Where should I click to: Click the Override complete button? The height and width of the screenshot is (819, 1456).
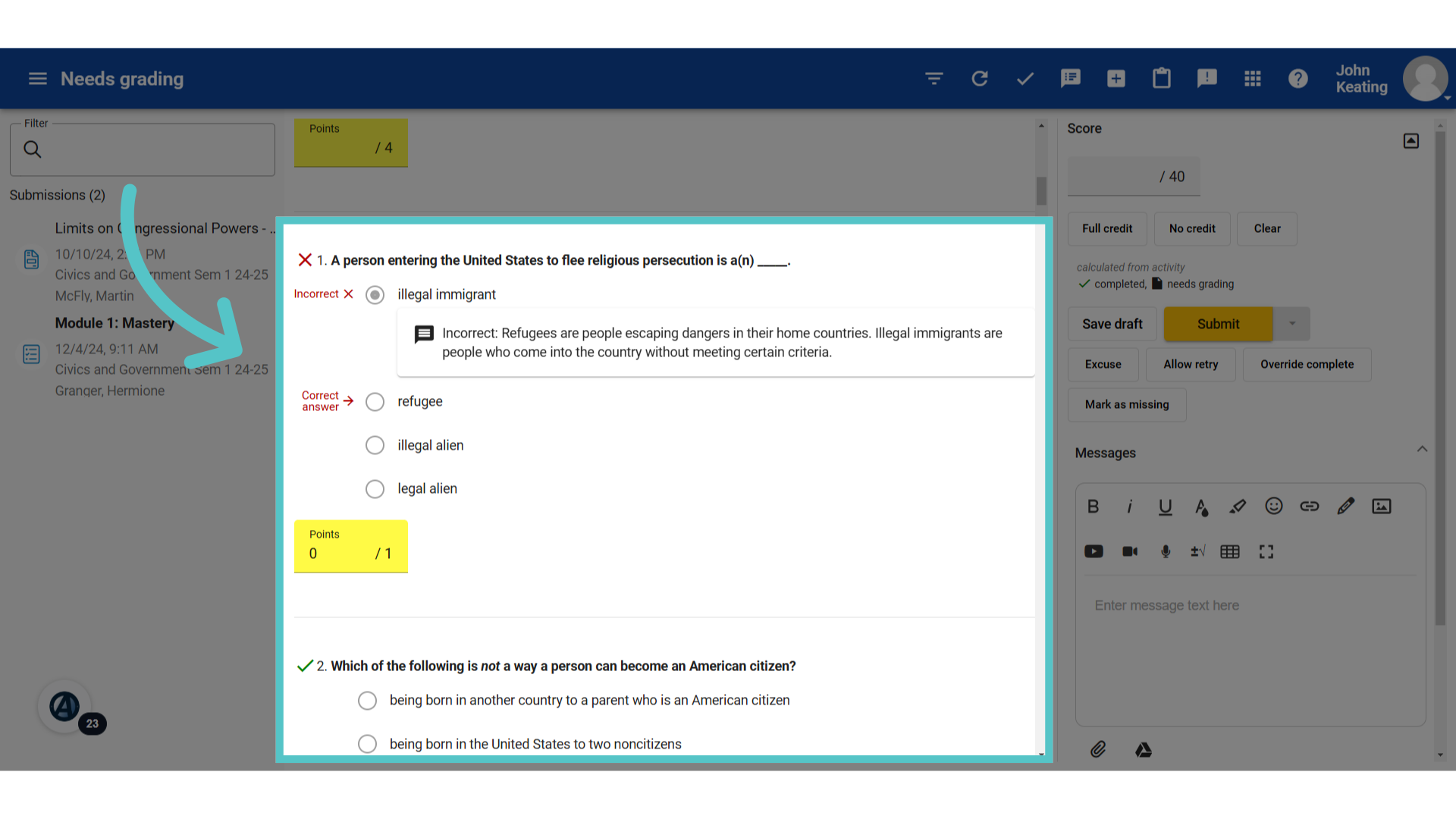pyautogui.click(x=1307, y=365)
